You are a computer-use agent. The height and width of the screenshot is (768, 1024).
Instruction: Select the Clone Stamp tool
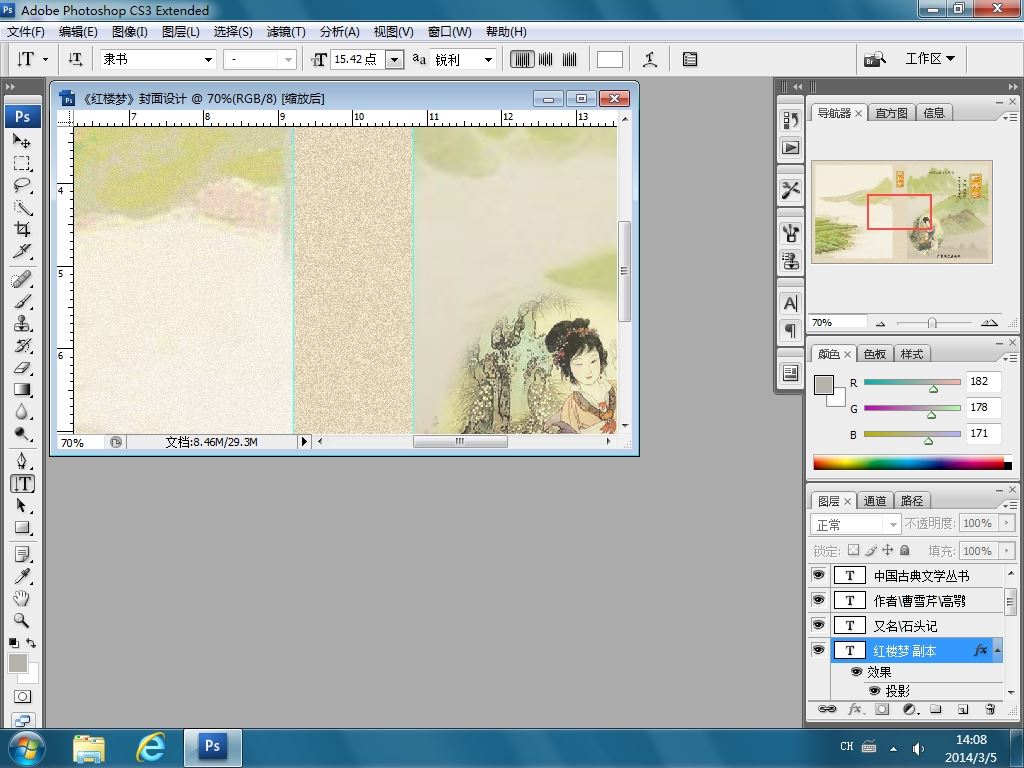22,324
